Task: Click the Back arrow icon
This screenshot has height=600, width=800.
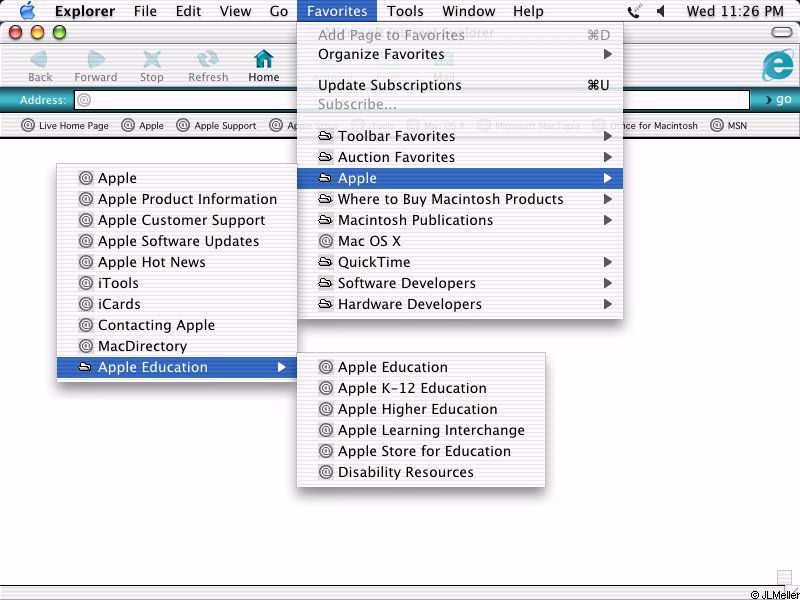Action: coord(39,60)
